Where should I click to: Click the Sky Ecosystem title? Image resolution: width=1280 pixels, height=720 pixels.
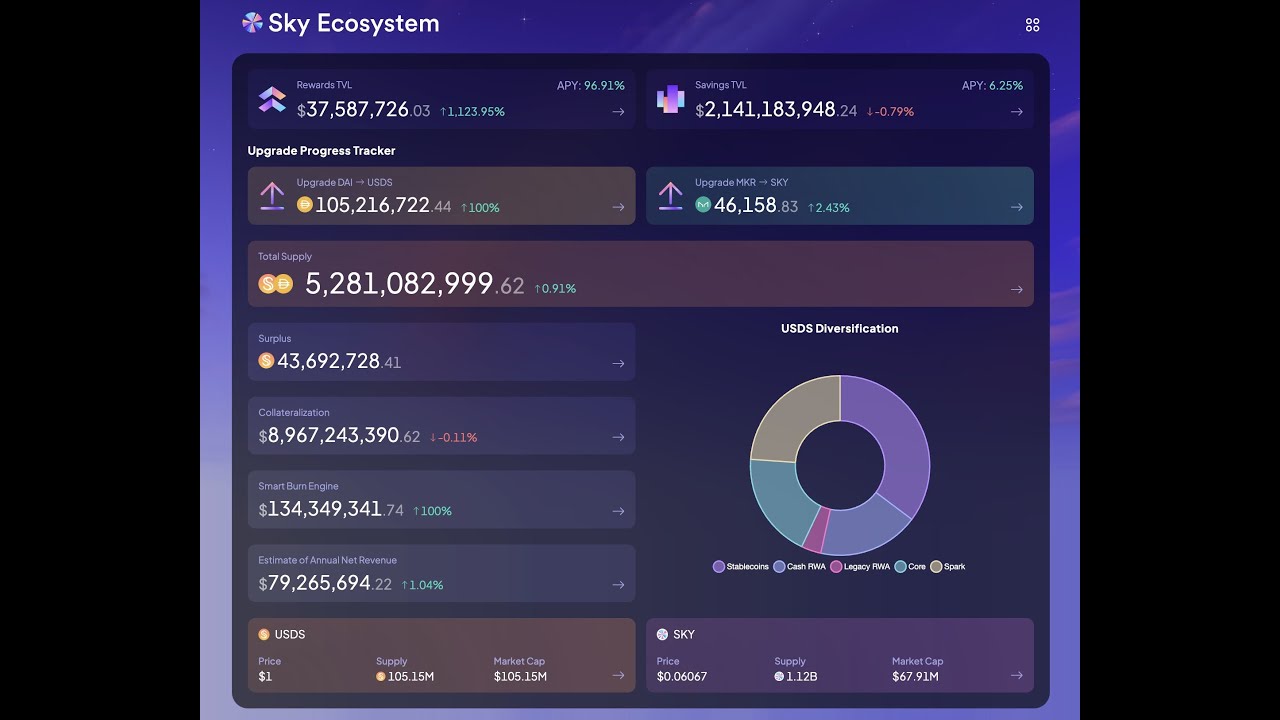(x=354, y=23)
